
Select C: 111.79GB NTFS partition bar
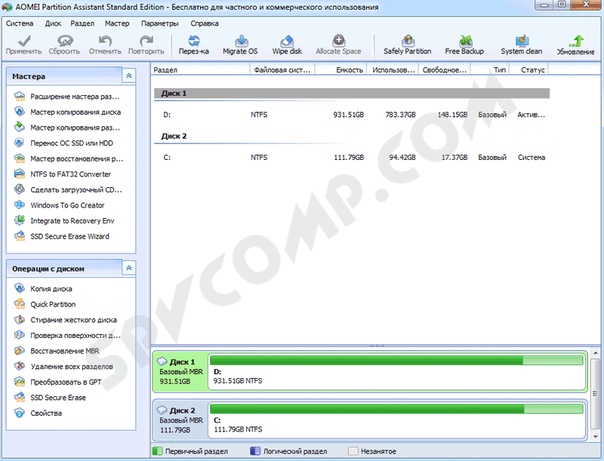pyautogui.click(x=397, y=420)
